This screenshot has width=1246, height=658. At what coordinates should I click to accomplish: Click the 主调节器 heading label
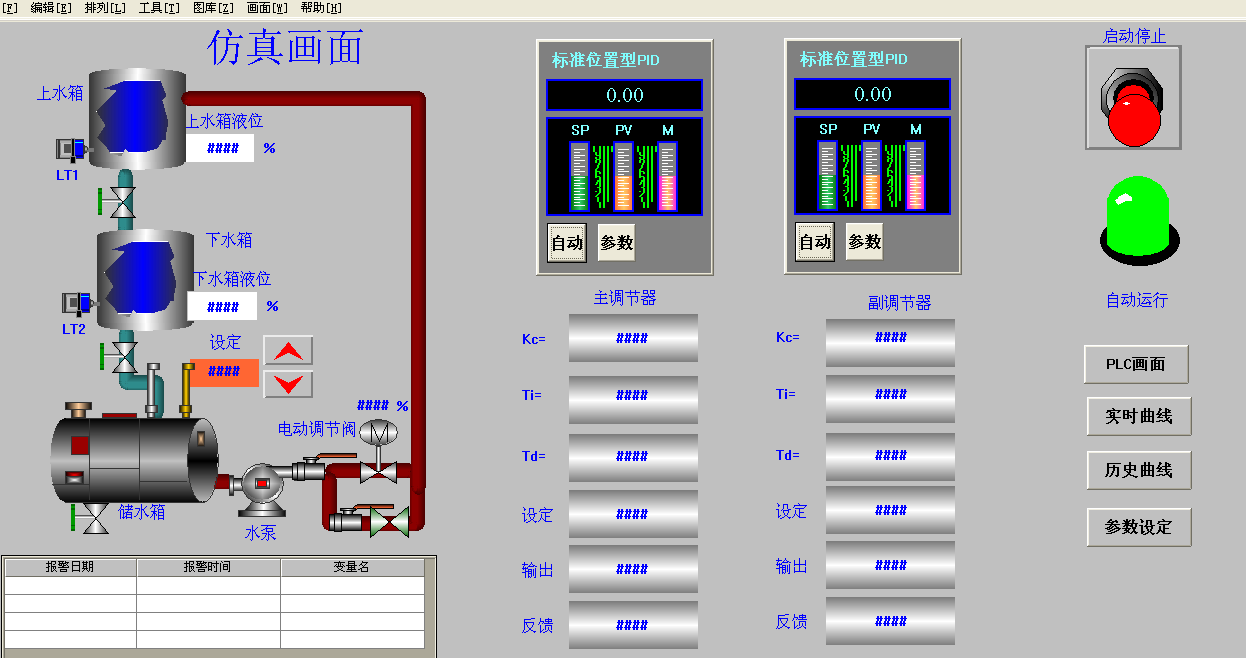625,298
